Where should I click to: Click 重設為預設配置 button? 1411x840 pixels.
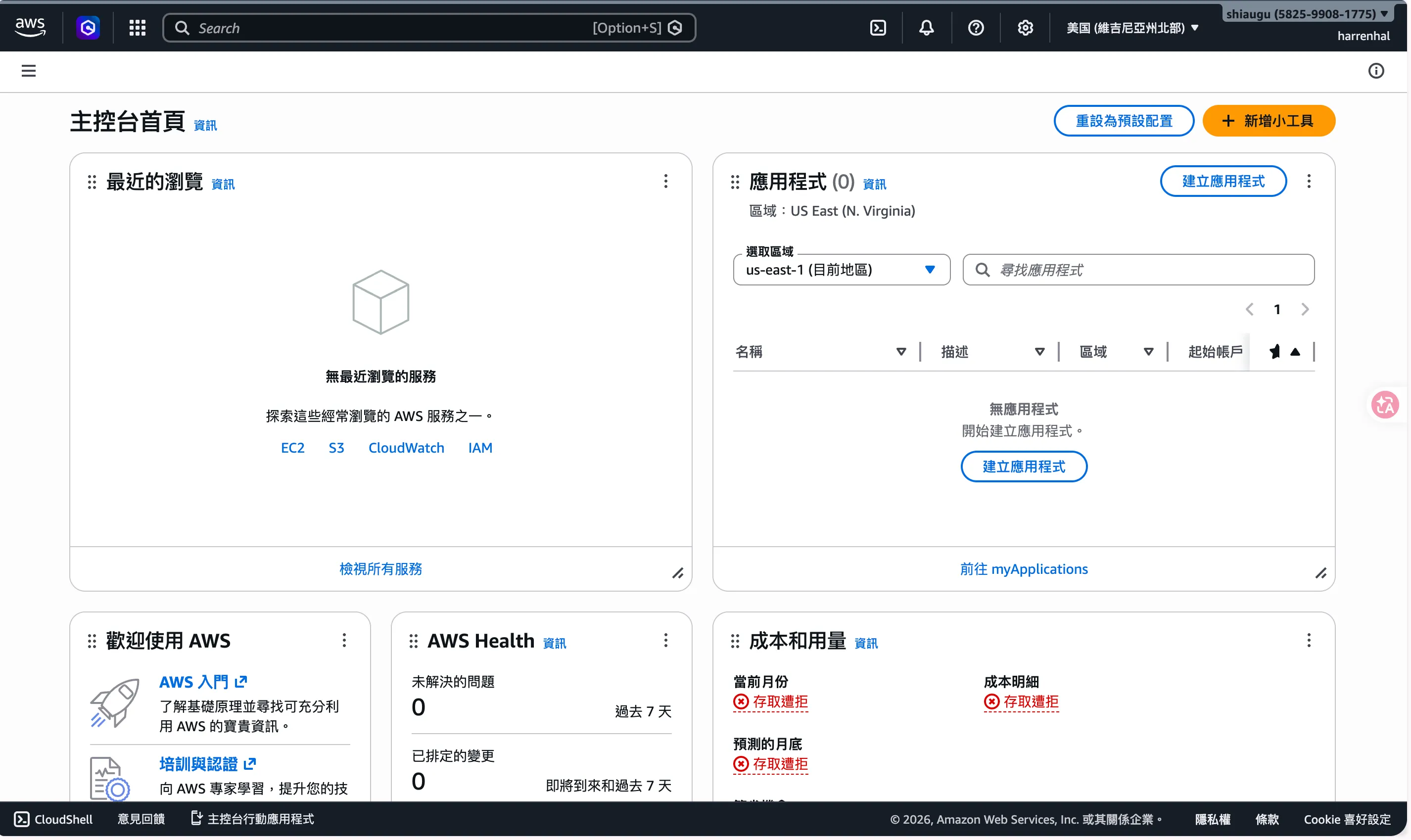point(1124,121)
